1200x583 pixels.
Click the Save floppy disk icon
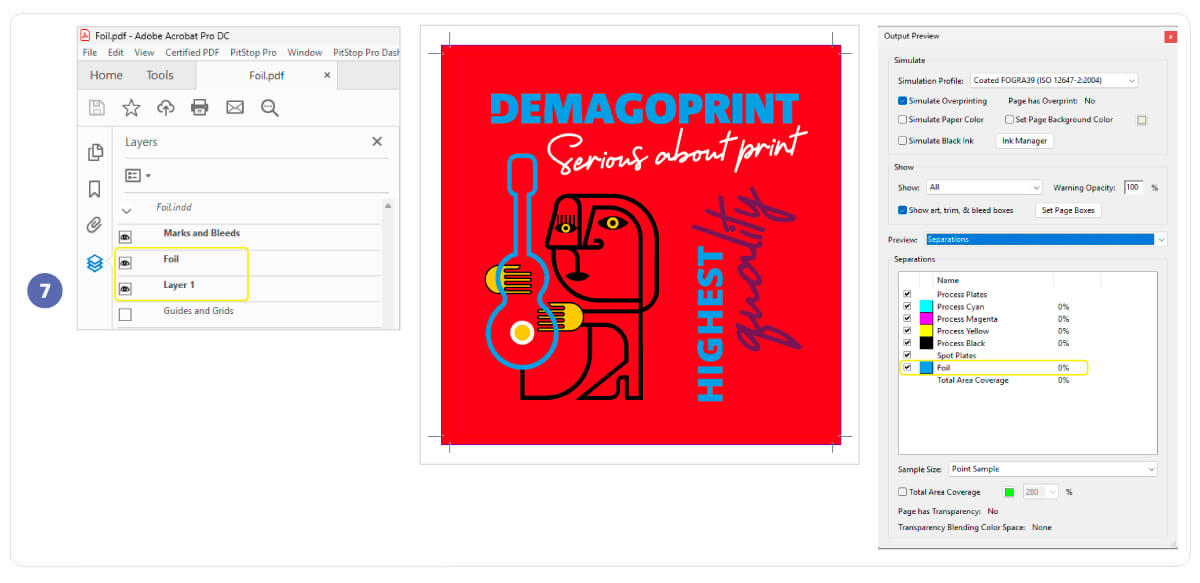[97, 107]
